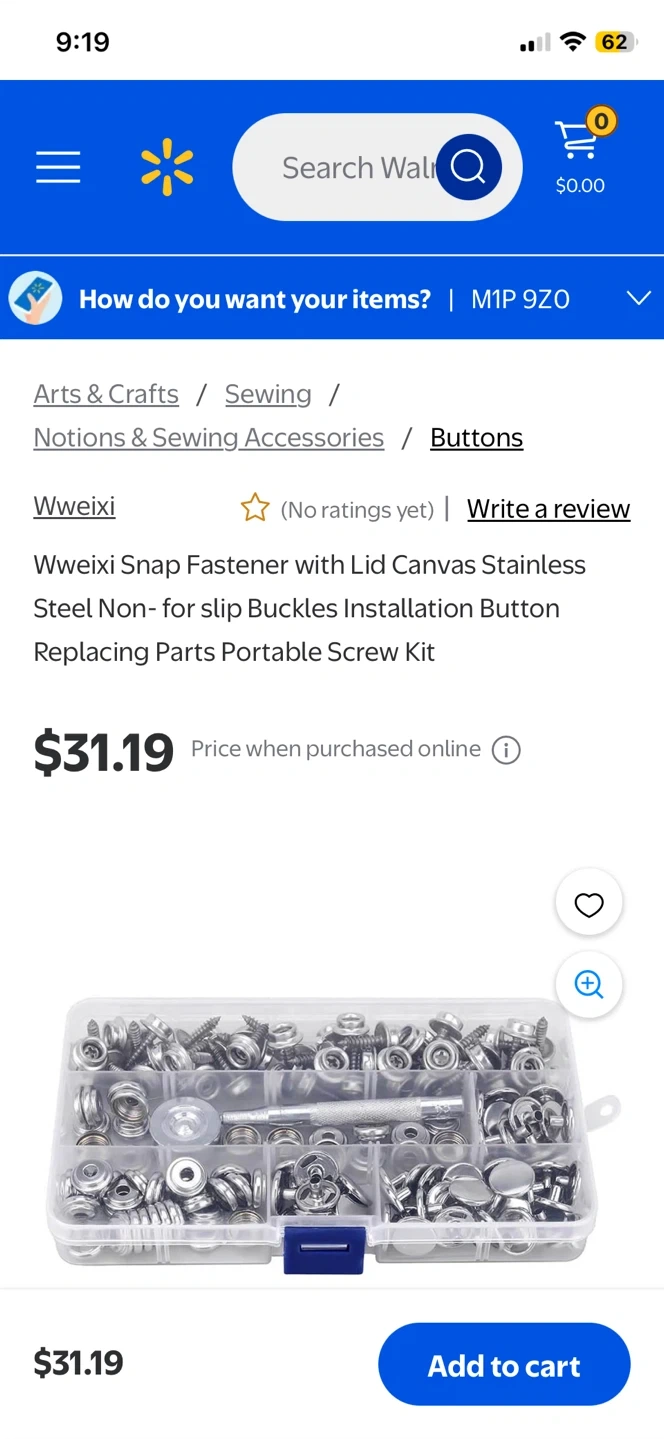Open the hamburger menu
The image size is (664, 1440).
58,167
